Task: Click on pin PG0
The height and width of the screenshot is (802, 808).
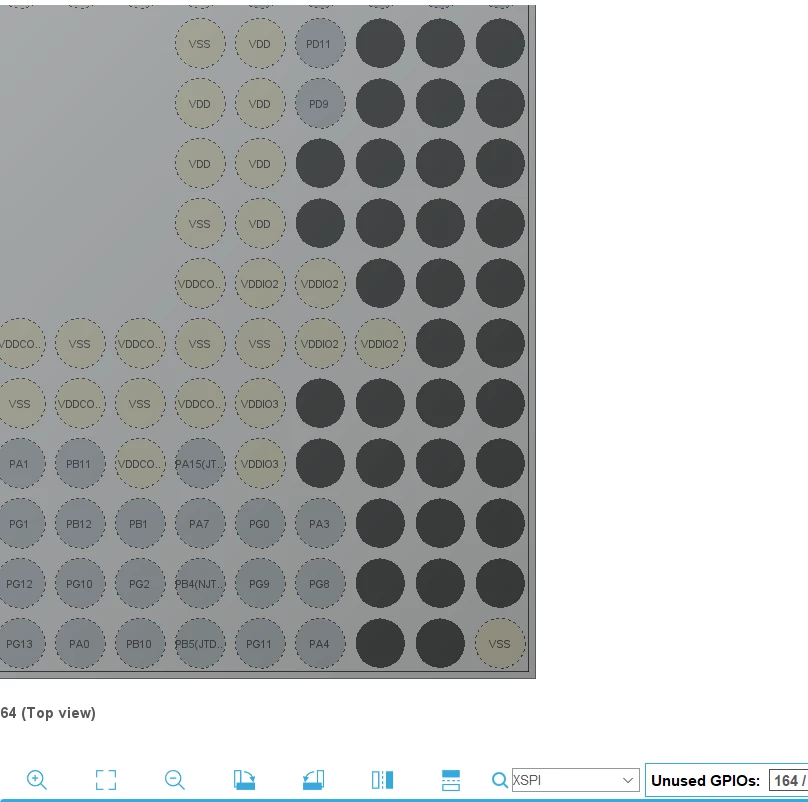Action: pos(260,524)
